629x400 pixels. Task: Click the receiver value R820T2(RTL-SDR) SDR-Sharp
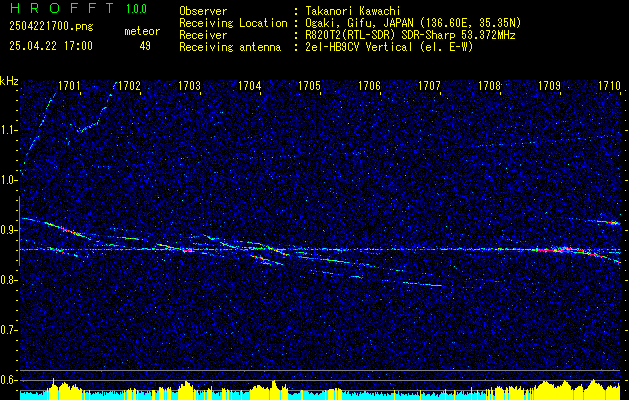pyautogui.click(x=410, y=35)
